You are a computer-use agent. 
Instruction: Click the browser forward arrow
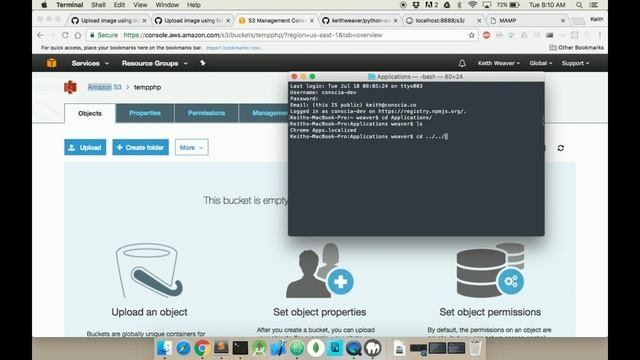coord(53,35)
